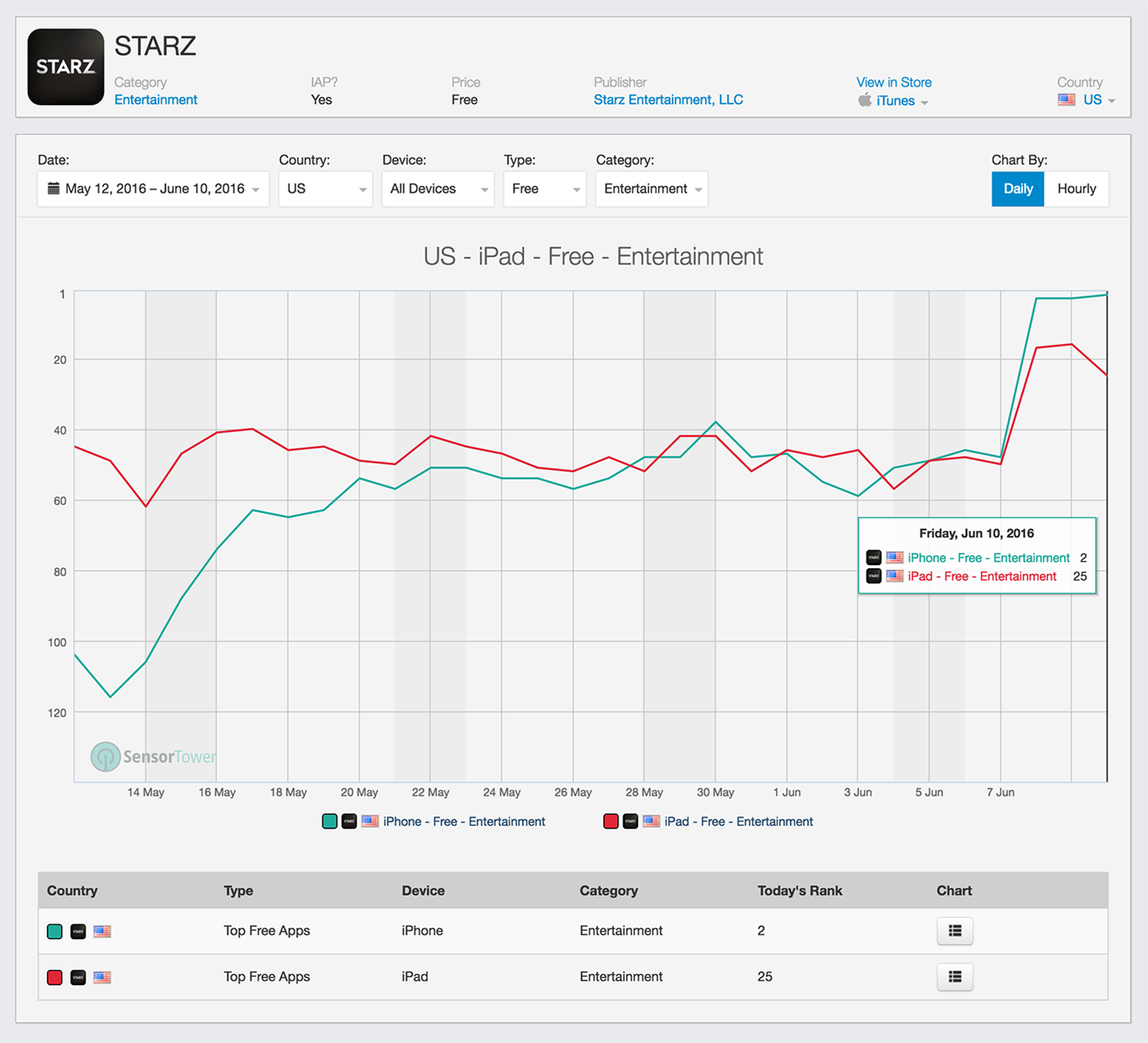Click the Country column header

72,891
